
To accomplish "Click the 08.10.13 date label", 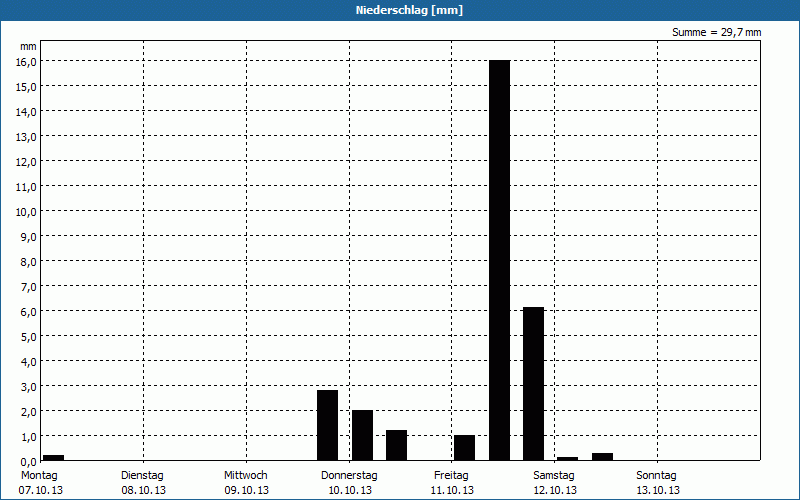I will 144,490.
